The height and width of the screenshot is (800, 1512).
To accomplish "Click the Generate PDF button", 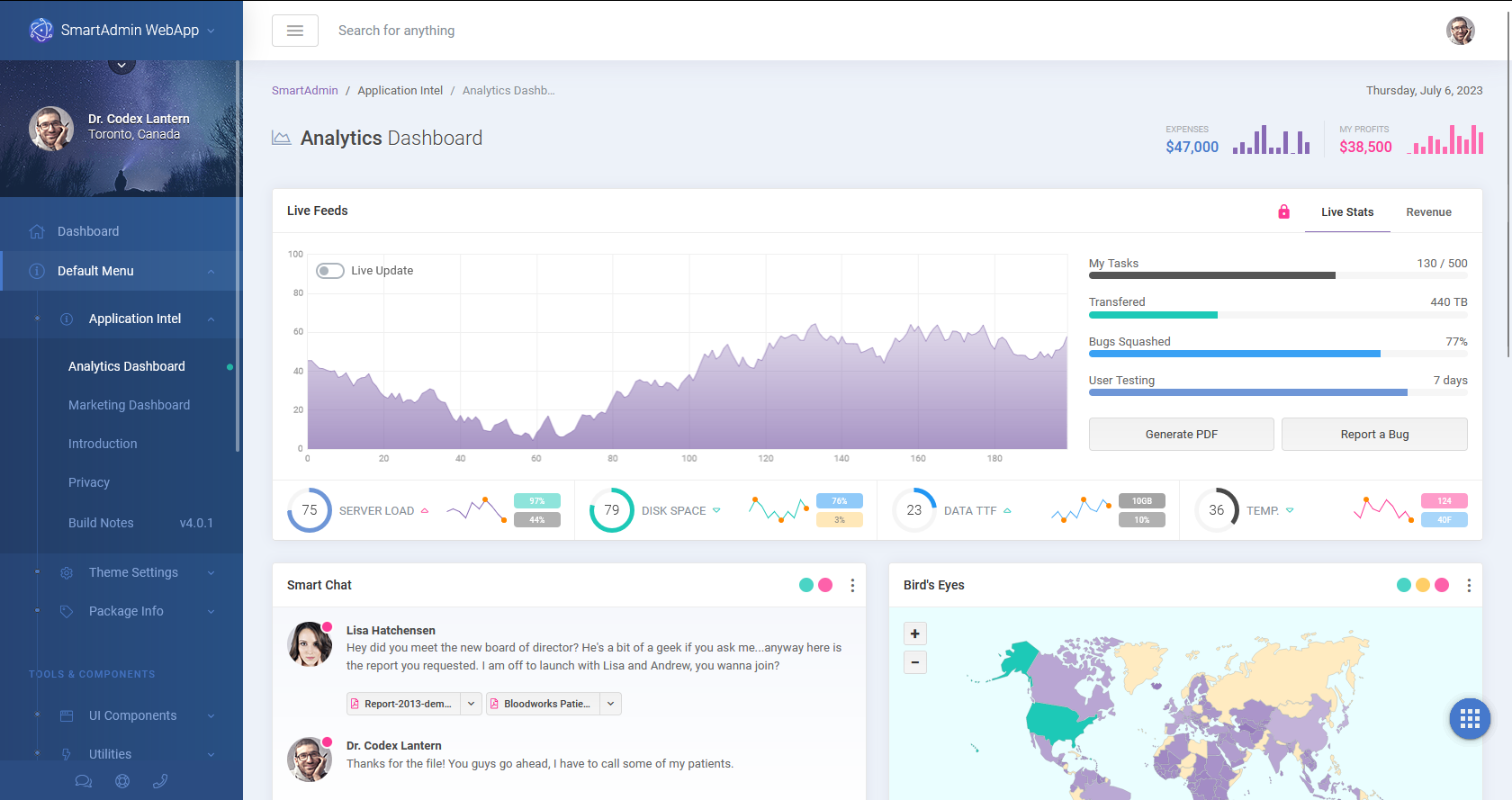I will point(1182,434).
